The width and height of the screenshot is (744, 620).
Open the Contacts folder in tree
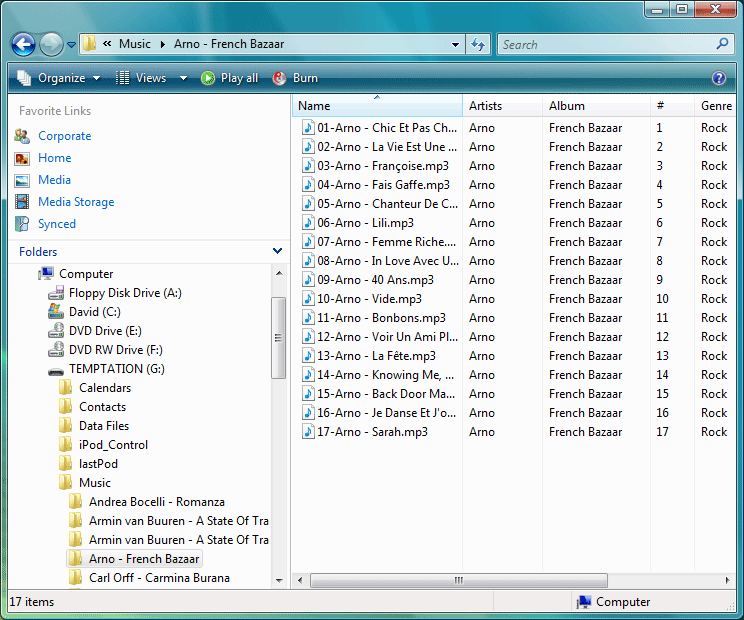click(x=102, y=407)
